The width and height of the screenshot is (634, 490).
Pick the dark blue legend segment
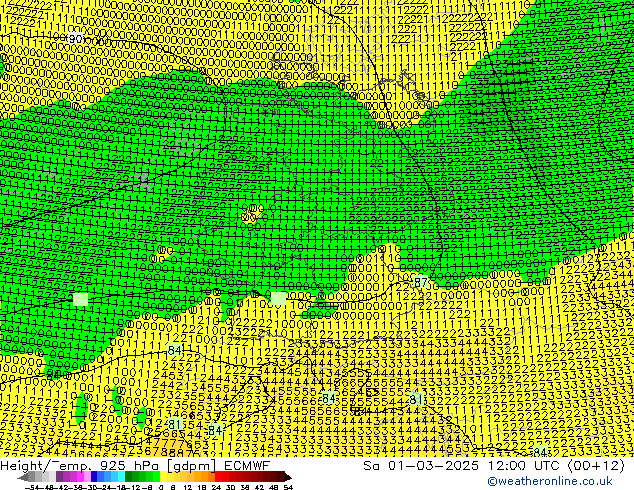coord(94,477)
